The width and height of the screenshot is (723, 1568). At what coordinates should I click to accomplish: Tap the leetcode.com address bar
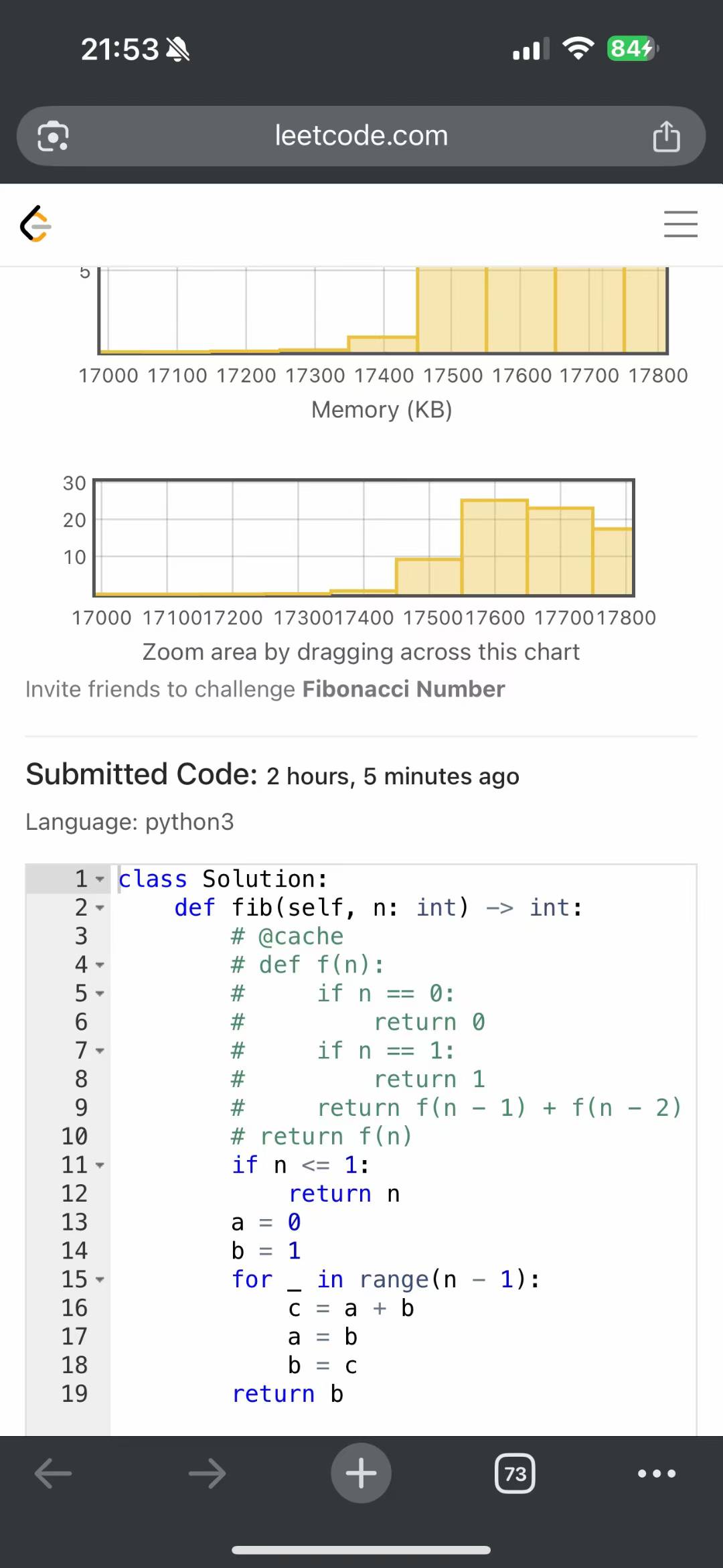pos(361,137)
